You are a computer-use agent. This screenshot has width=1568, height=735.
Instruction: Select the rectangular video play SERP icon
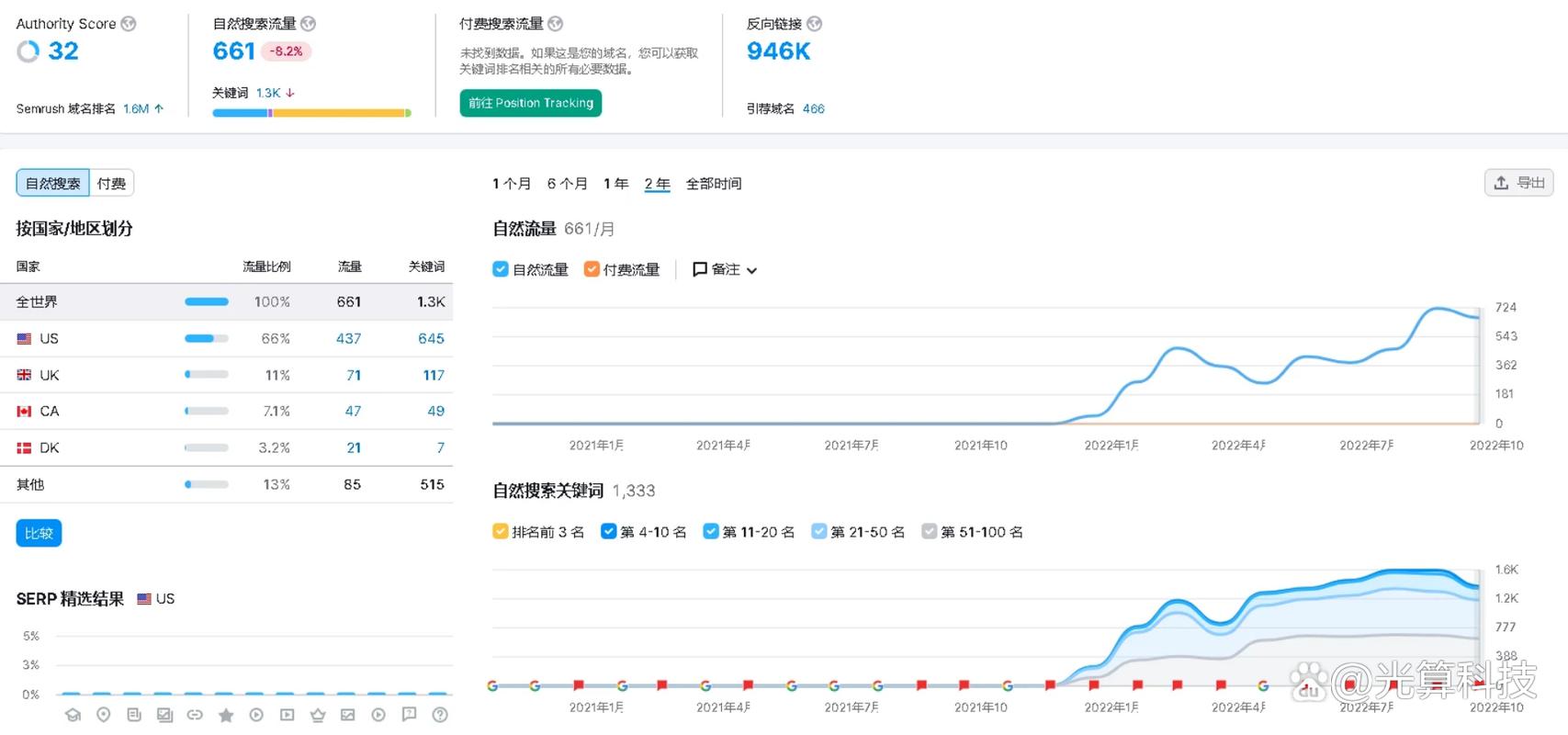pos(288,715)
